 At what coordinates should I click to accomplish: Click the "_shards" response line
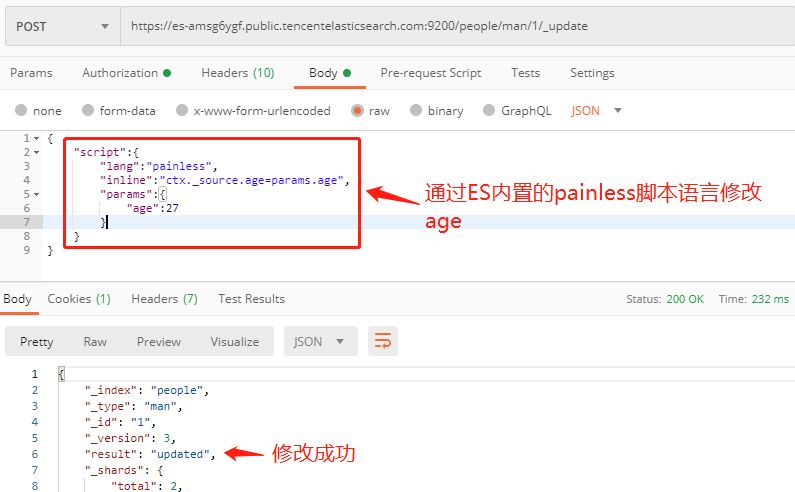(124, 470)
